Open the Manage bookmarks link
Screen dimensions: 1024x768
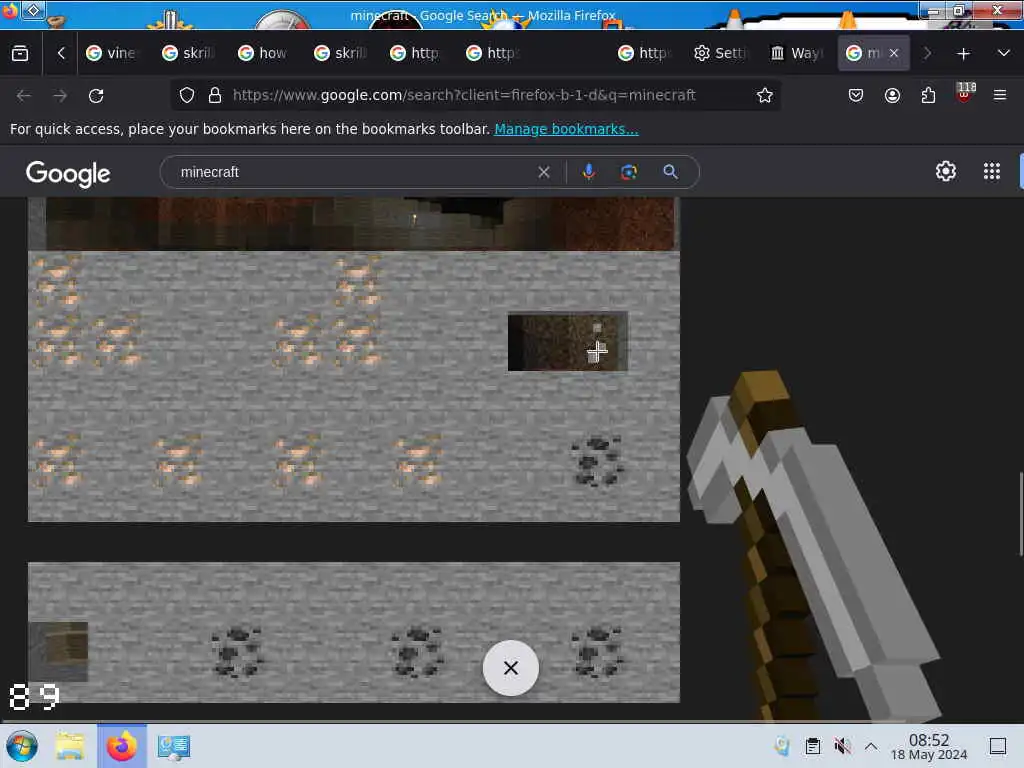566,129
